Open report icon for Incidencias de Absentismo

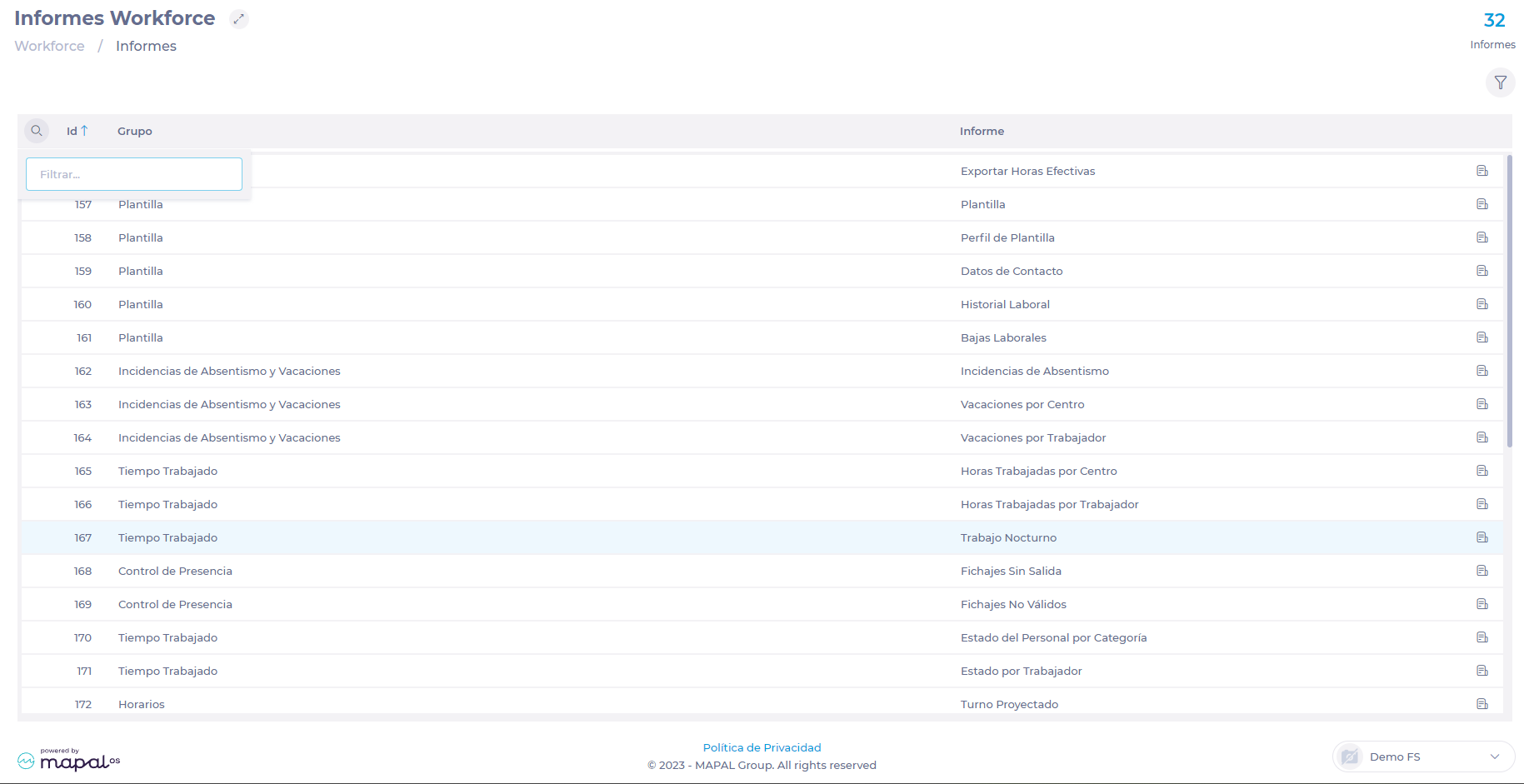(x=1482, y=371)
